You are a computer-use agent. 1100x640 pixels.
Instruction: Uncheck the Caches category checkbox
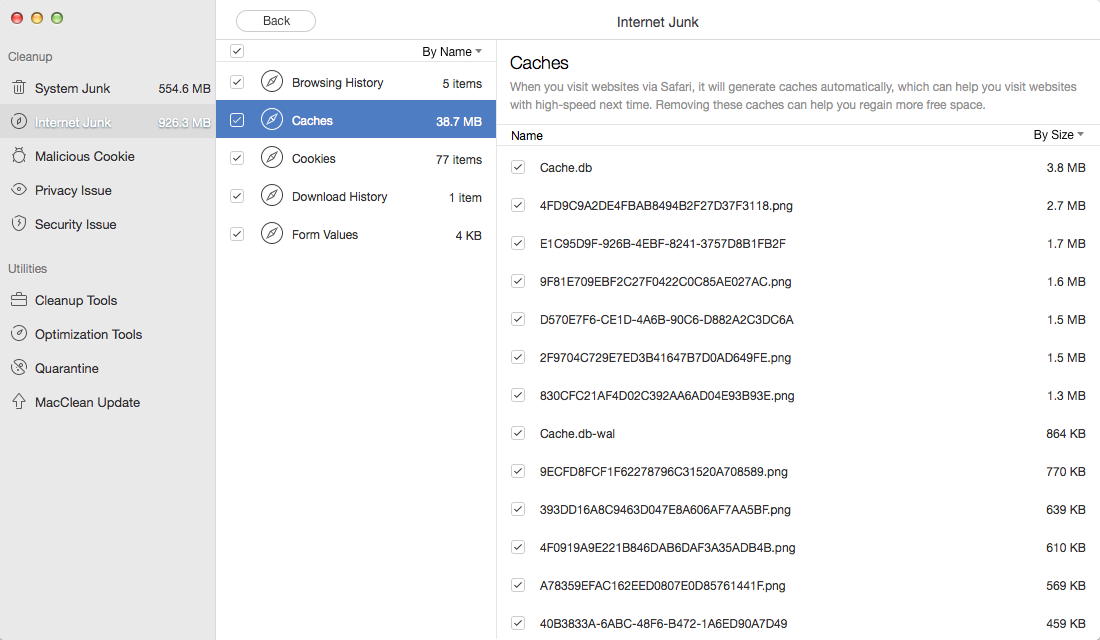pyautogui.click(x=237, y=120)
